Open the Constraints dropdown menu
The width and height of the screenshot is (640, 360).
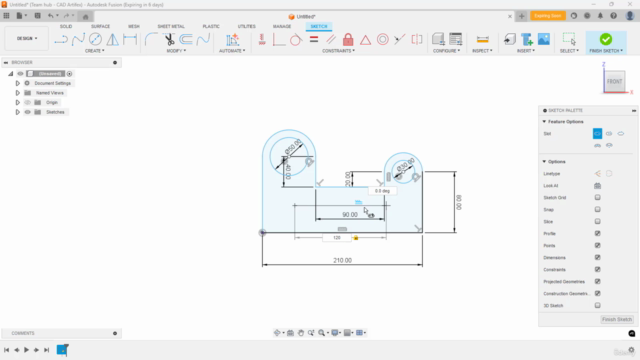click(x=338, y=51)
